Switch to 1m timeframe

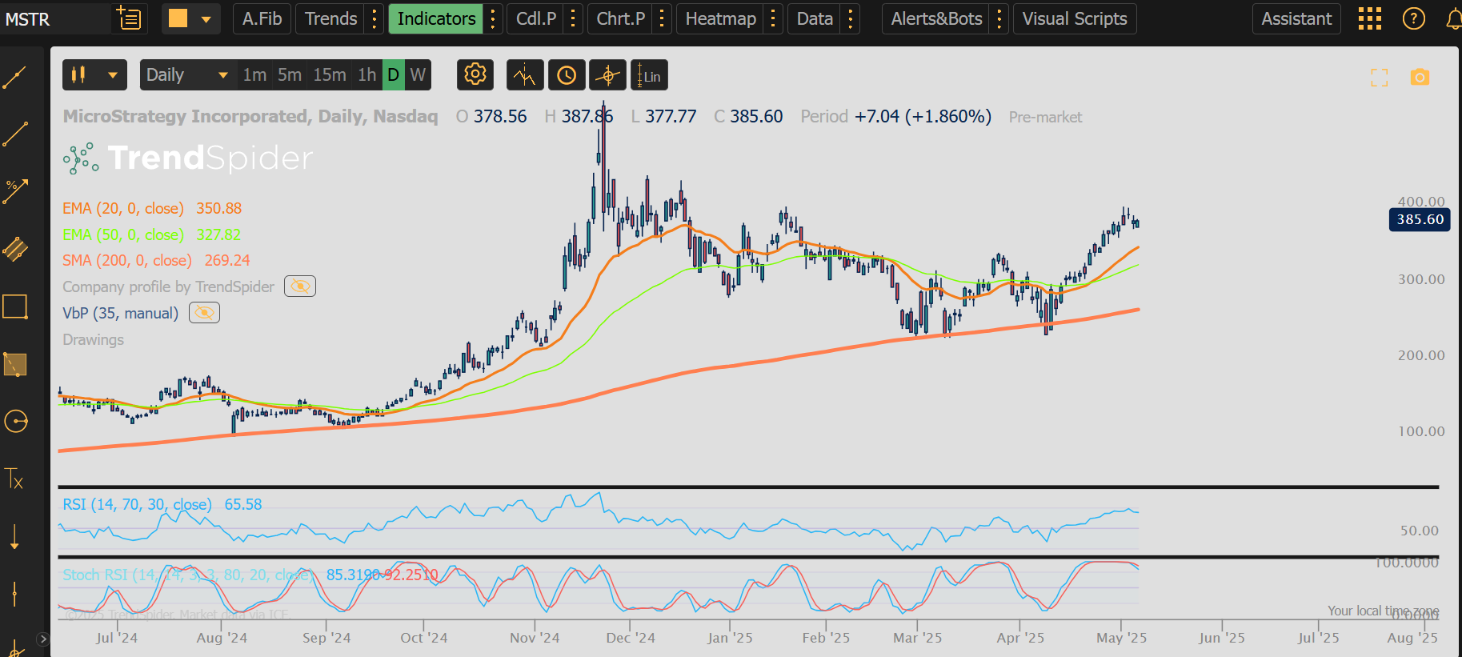pos(254,75)
